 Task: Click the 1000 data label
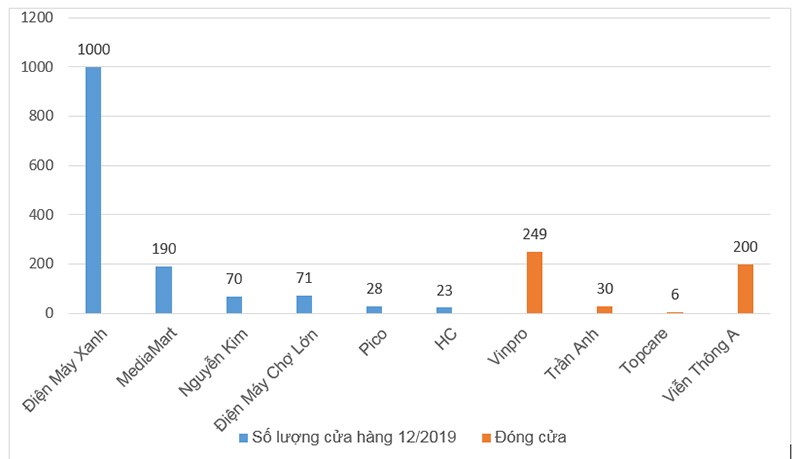[x=93, y=49]
